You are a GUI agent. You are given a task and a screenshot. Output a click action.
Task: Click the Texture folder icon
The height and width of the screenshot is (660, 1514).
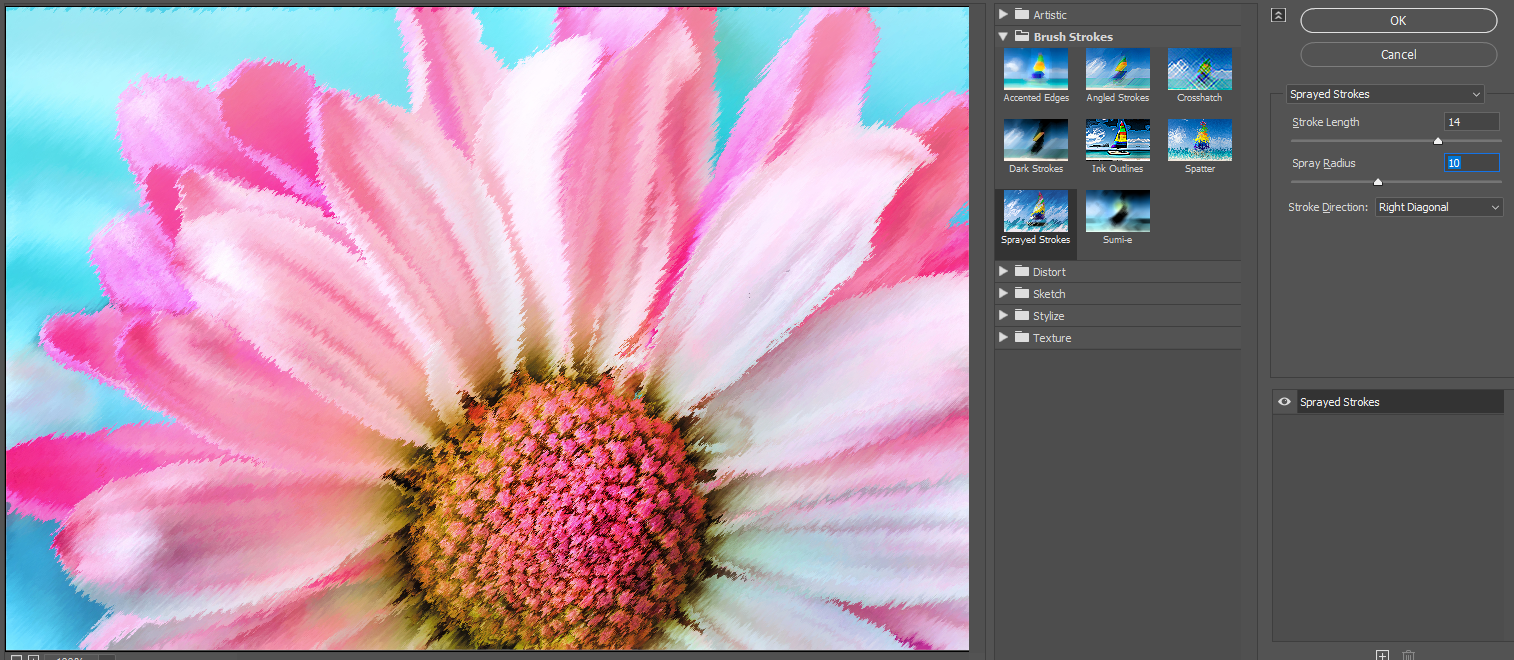pos(1022,338)
